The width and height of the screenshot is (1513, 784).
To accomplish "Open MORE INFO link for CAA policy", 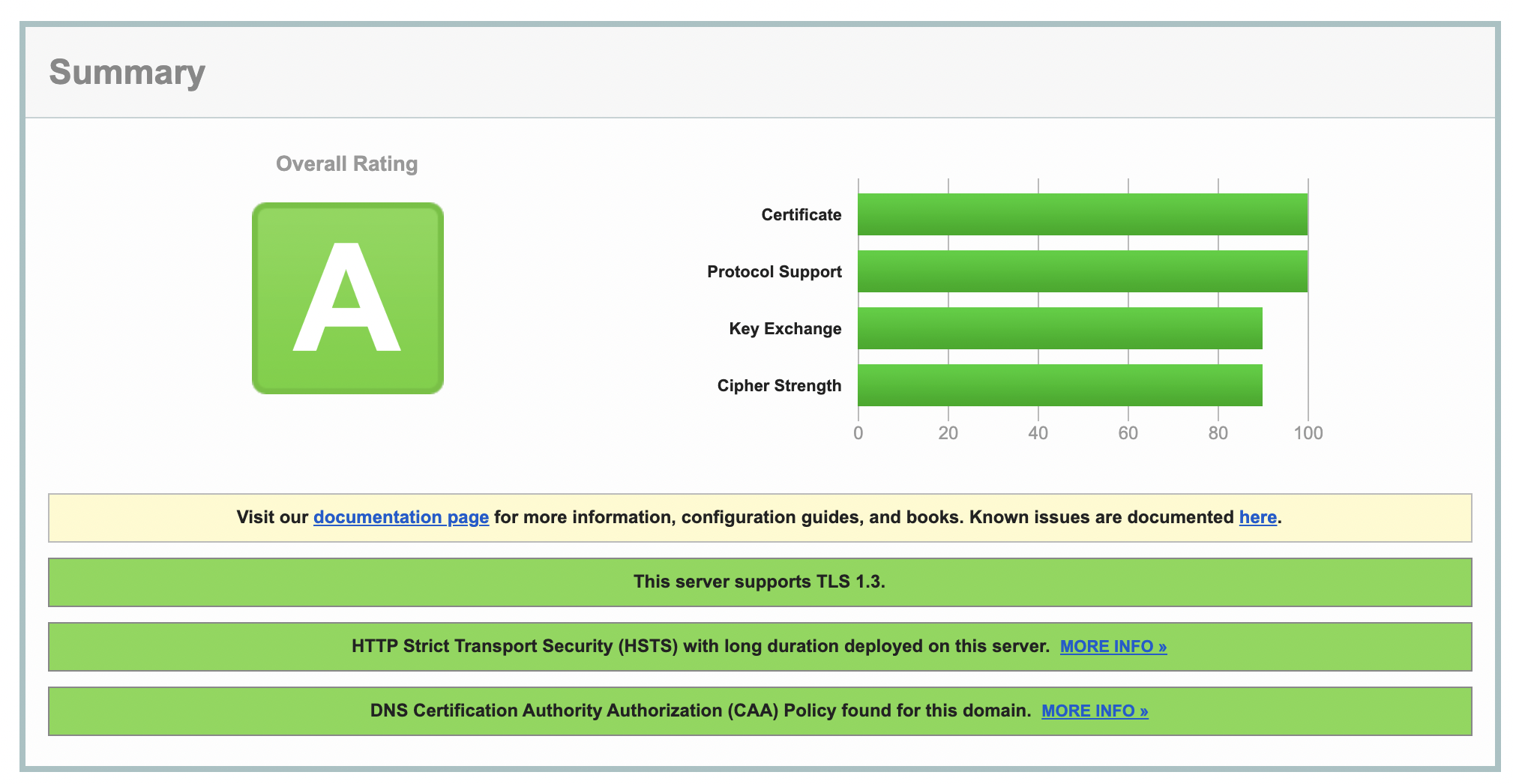I will tap(1094, 711).
